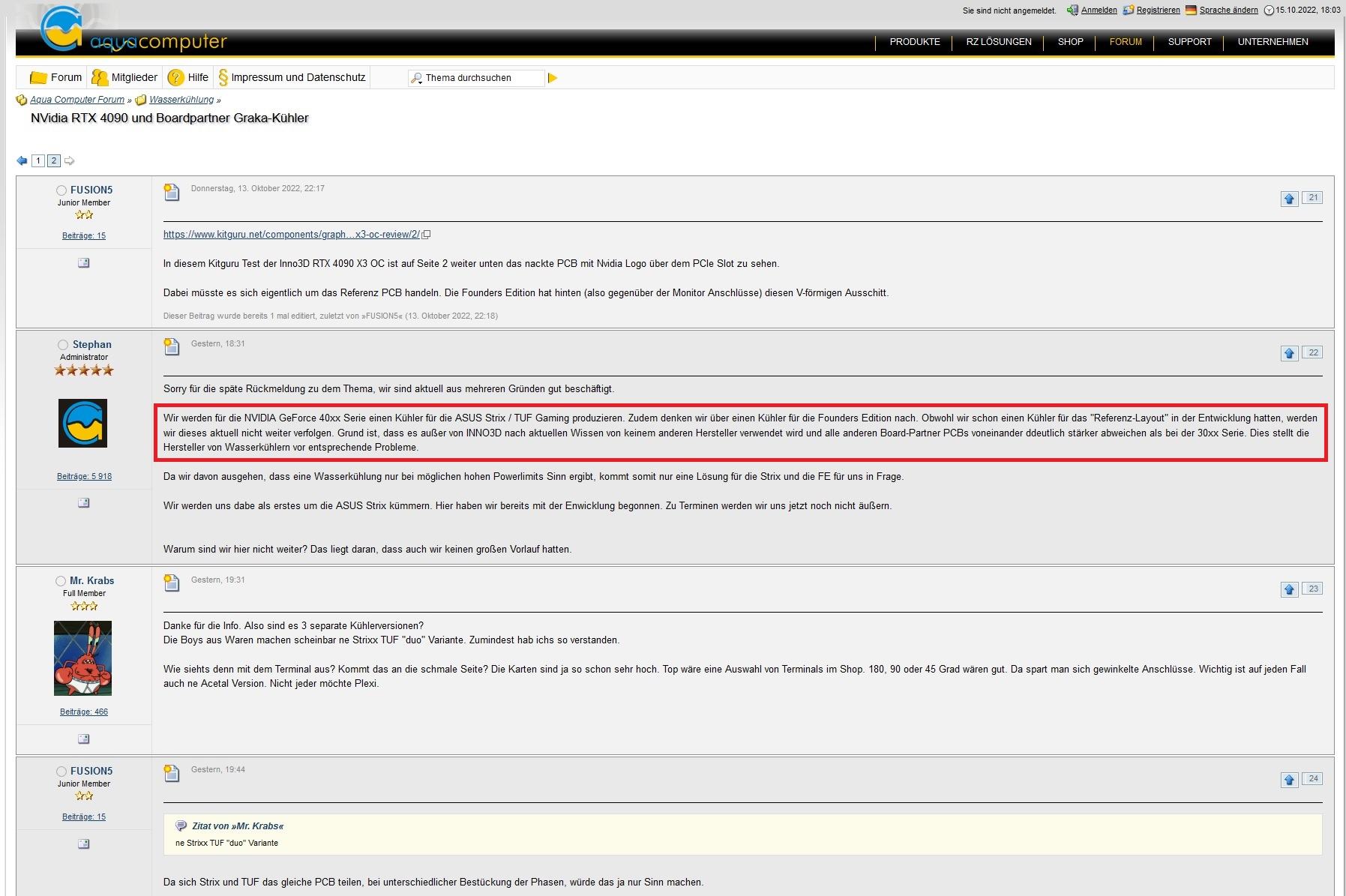Click the Anmelden login icon
This screenshot has height=896, width=1346.
pyautogui.click(x=1073, y=10)
